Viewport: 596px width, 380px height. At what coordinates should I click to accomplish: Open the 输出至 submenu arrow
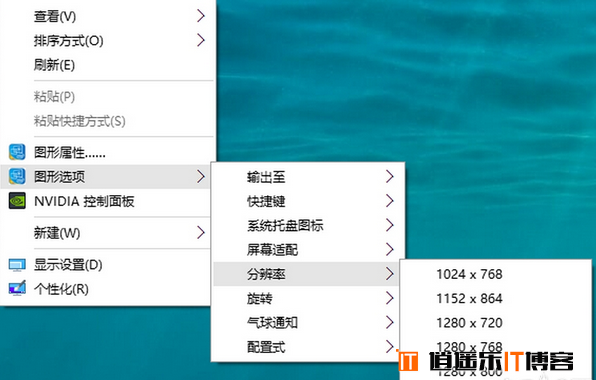(389, 177)
